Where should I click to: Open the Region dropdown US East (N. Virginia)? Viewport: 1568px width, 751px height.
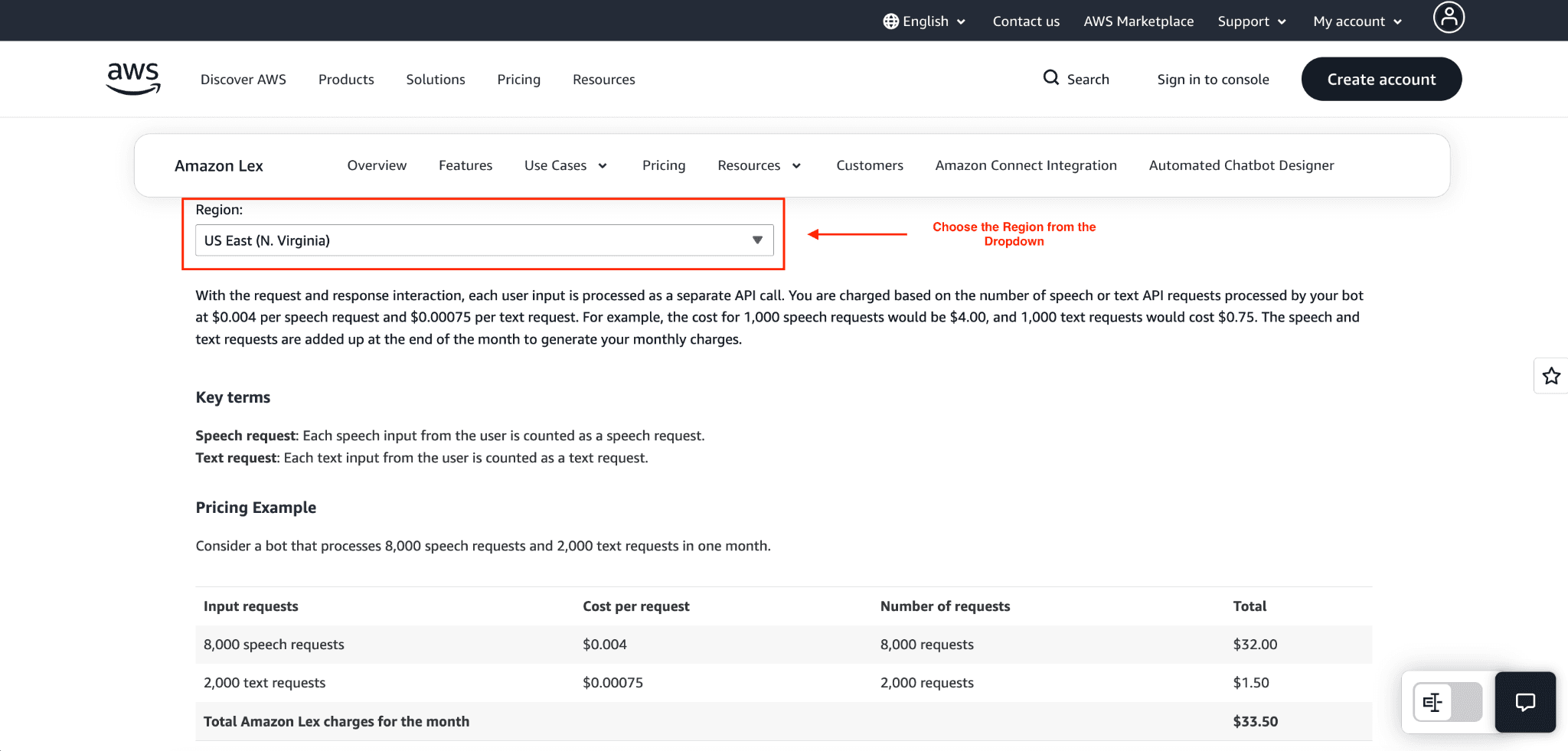coord(485,240)
